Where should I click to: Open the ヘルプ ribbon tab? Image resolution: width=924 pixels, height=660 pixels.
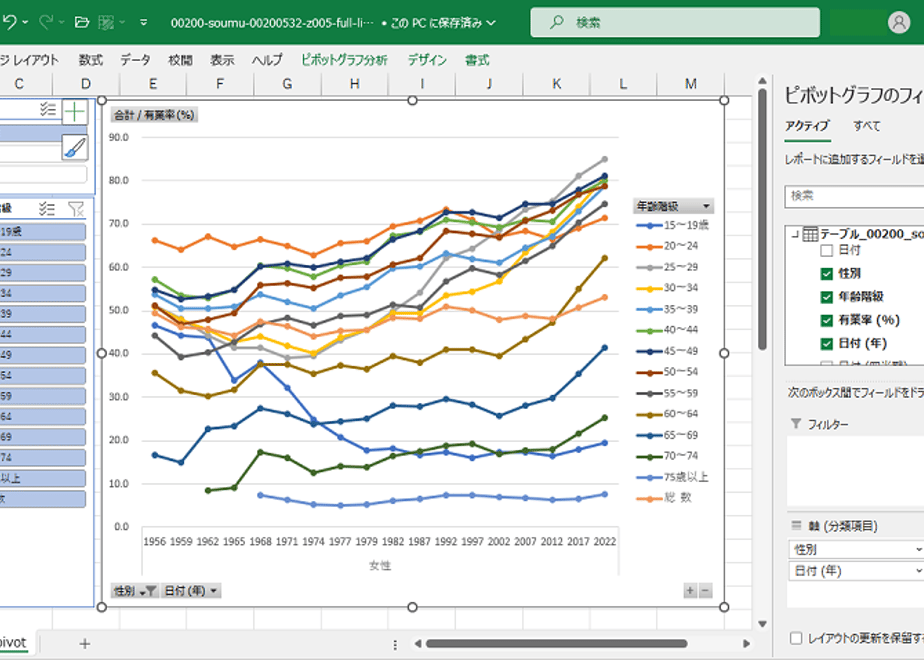tap(268, 60)
